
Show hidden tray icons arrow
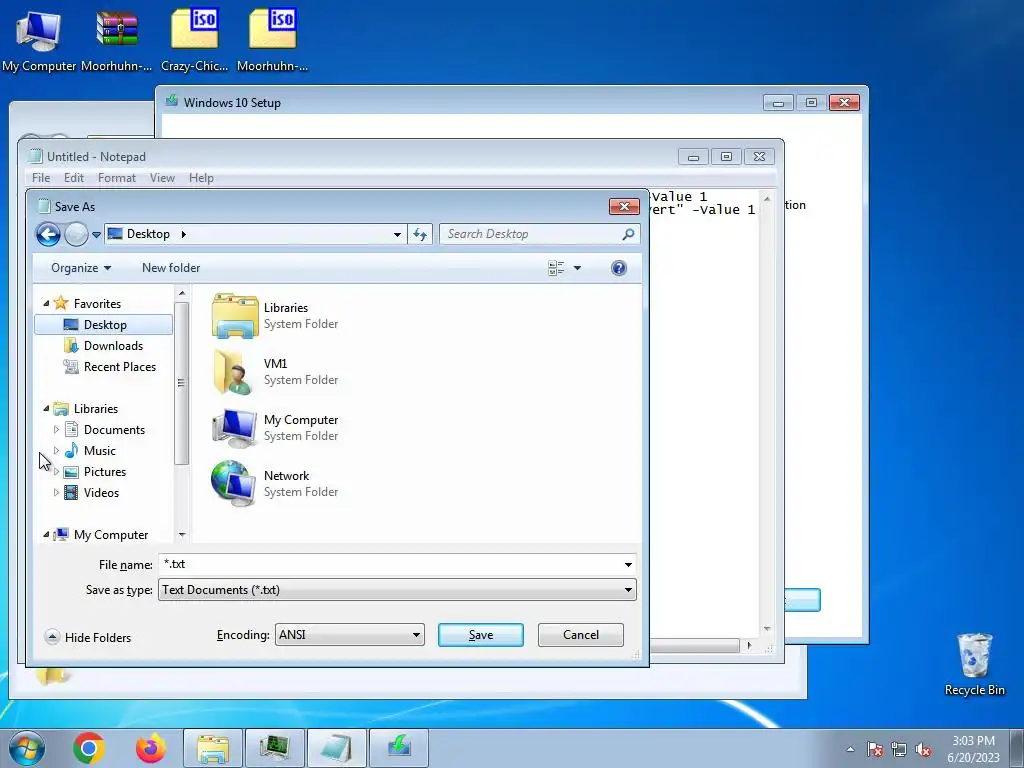850,749
